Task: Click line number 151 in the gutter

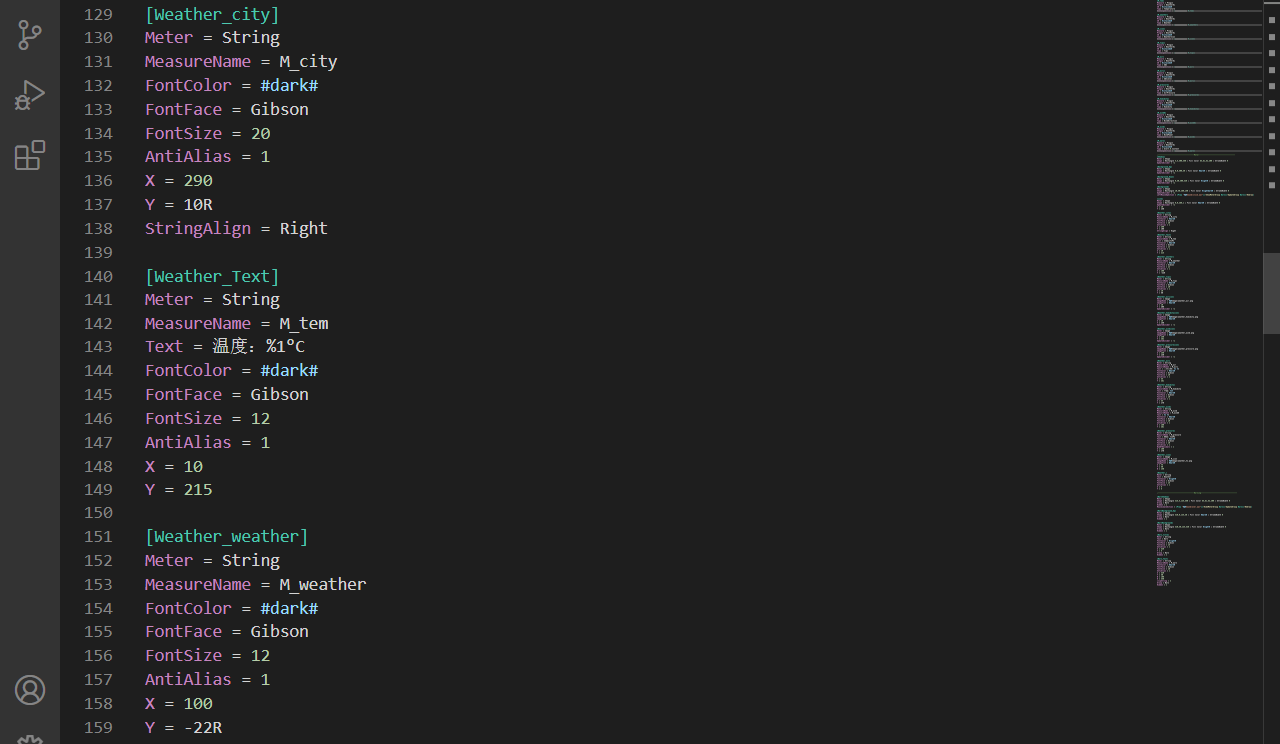Action: 98,537
